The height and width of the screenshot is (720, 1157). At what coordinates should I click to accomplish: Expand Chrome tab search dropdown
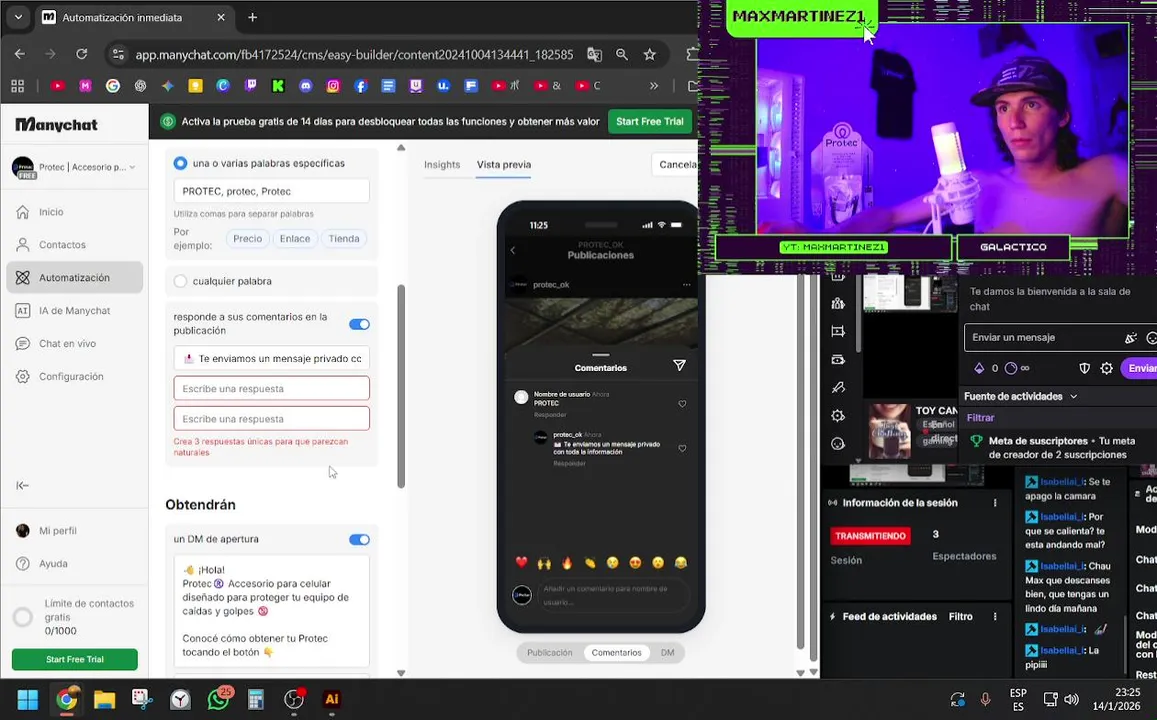[x=18, y=17]
